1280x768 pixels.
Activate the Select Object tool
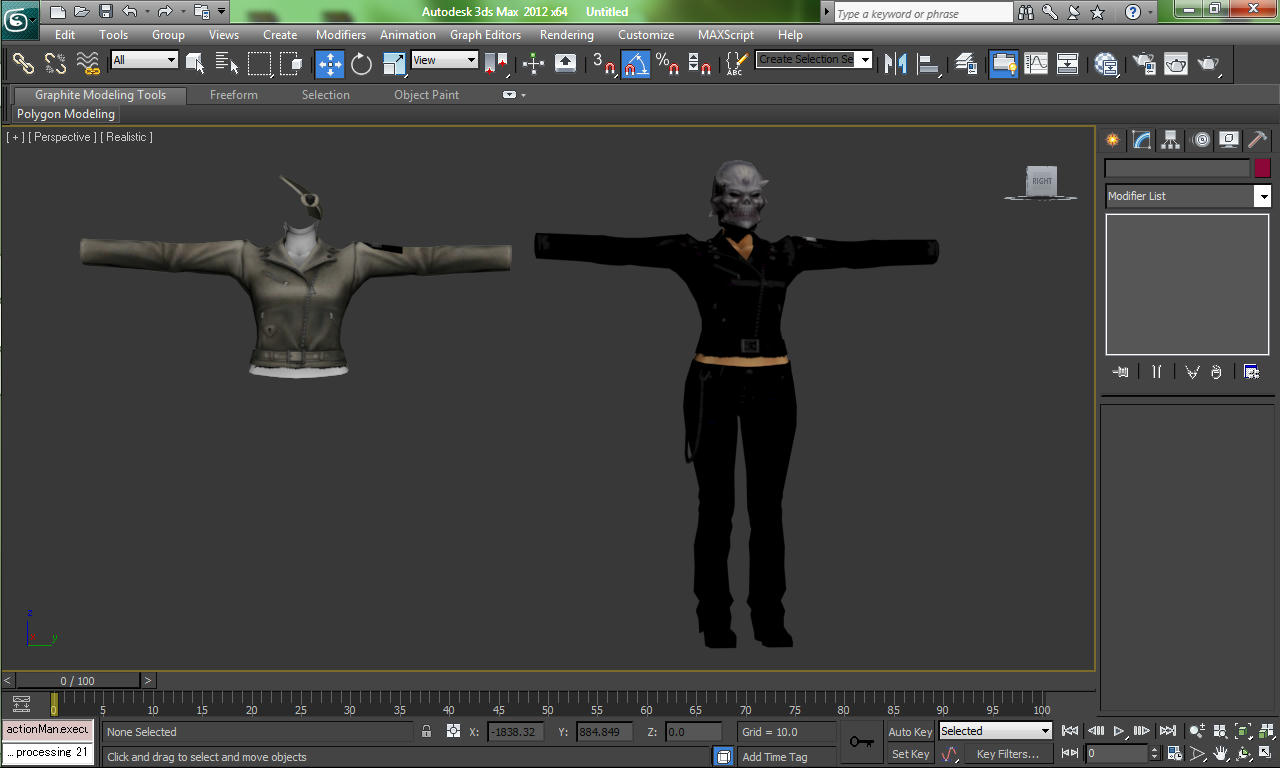[195, 64]
